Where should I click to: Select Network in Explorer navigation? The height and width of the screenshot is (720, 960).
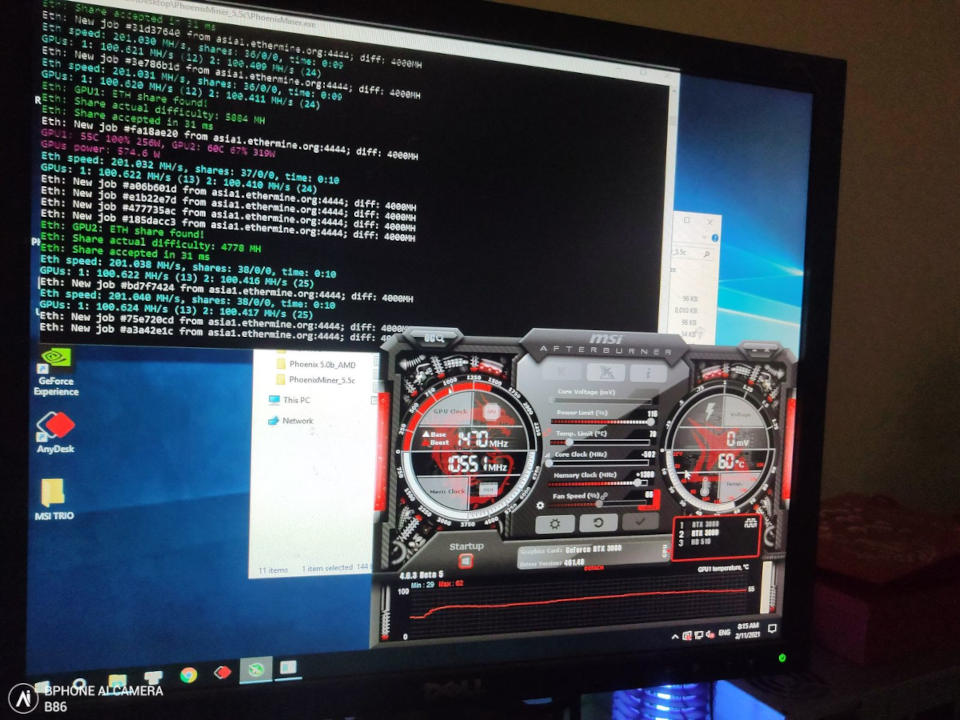[x=291, y=421]
